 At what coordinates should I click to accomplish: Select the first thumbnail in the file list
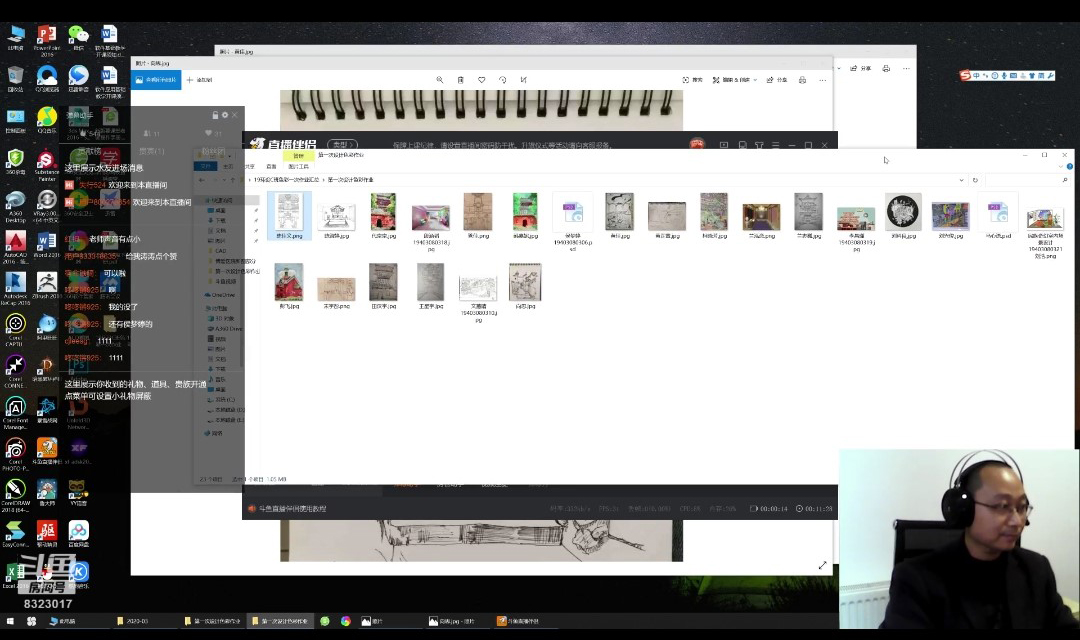(x=289, y=216)
